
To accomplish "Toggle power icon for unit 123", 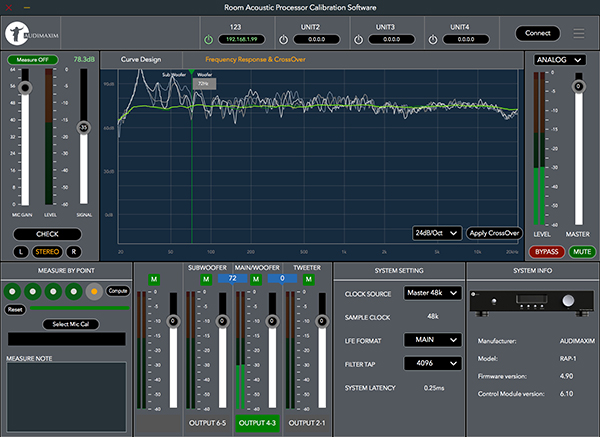I will [x=209, y=39].
